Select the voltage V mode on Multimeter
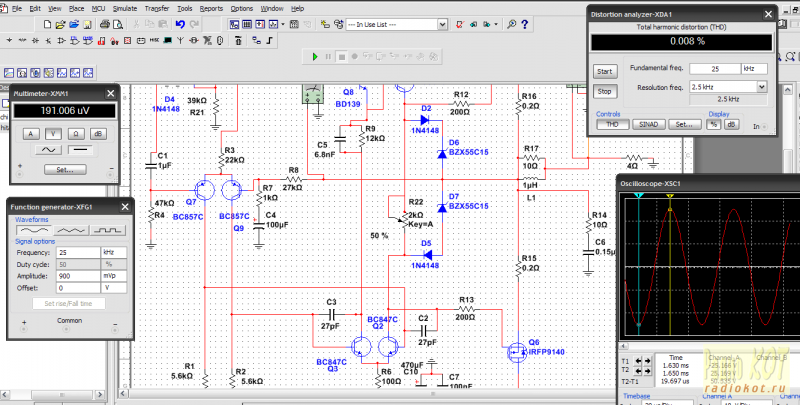Image resolution: width=800 pixels, height=405 pixels. pyautogui.click(x=53, y=133)
